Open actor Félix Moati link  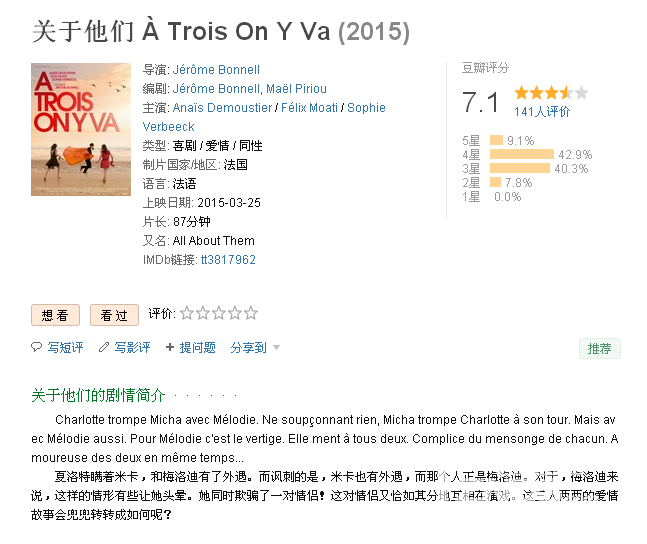point(309,108)
